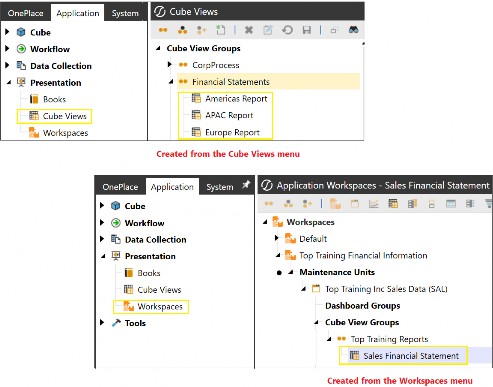Select the APAC Report cube view
Screen dimensions: 493x387
[229, 115]
